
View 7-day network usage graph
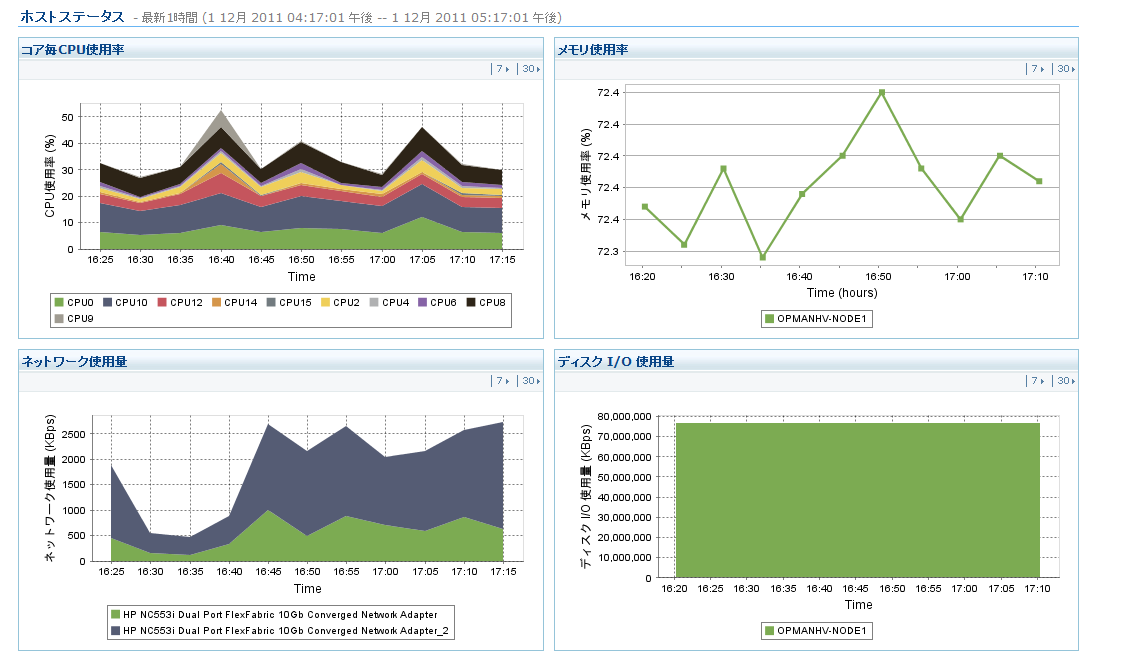coord(502,380)
